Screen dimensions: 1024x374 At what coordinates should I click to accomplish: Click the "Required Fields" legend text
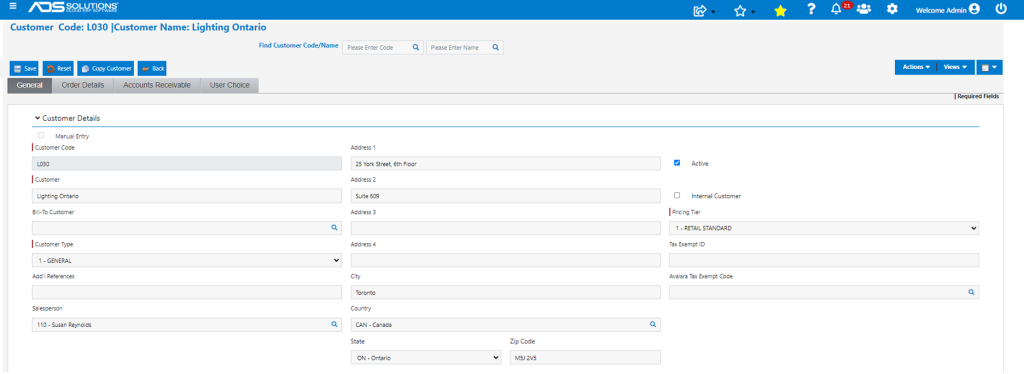pos(978,97)
